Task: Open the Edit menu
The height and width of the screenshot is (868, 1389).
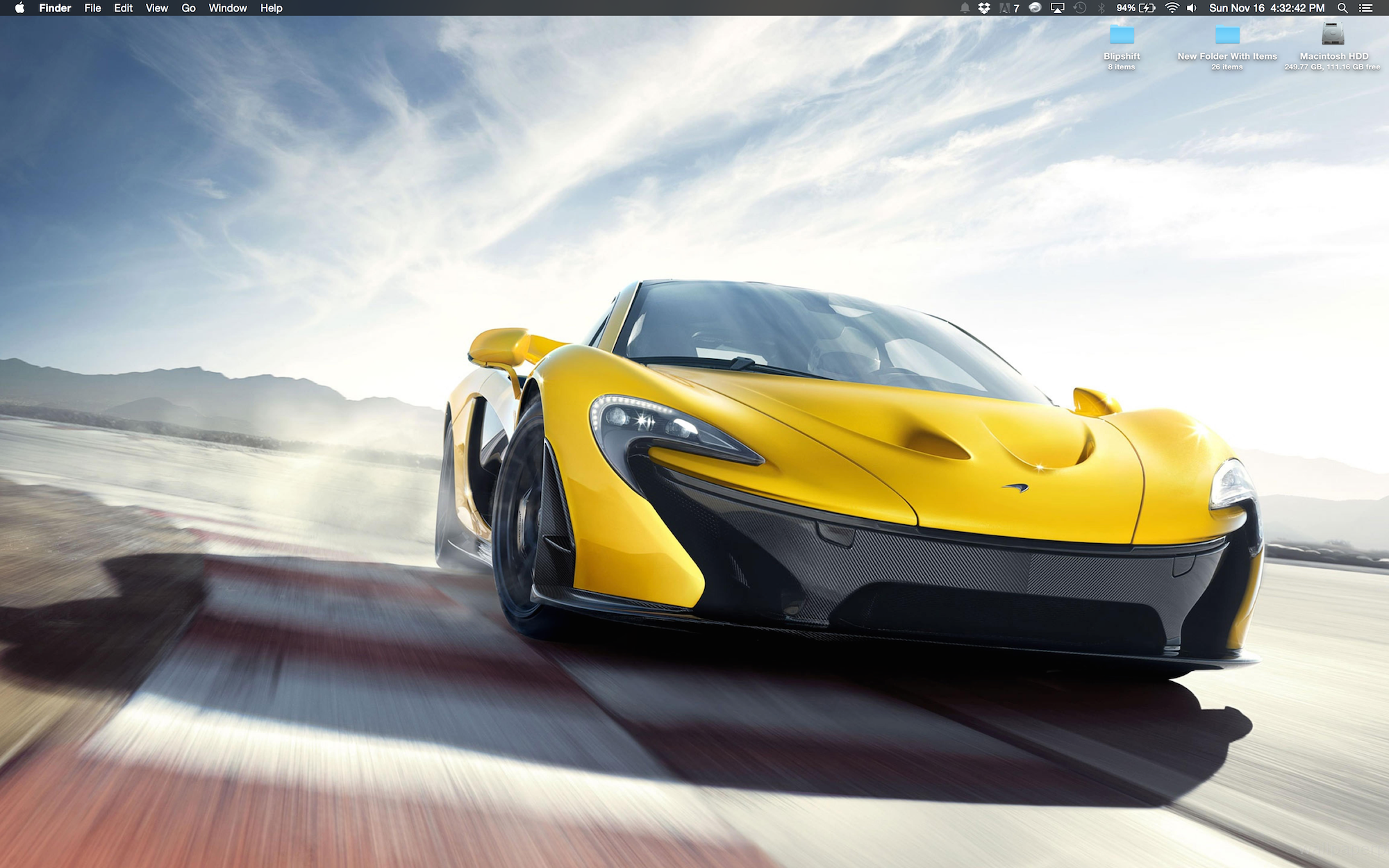Action: pos(123,8)
